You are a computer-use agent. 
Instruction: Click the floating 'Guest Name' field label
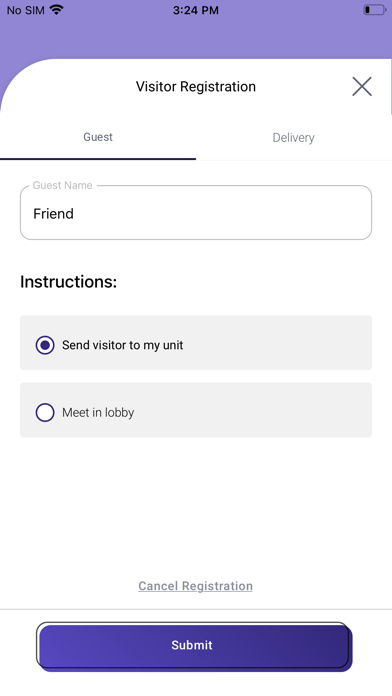[63, 185]
